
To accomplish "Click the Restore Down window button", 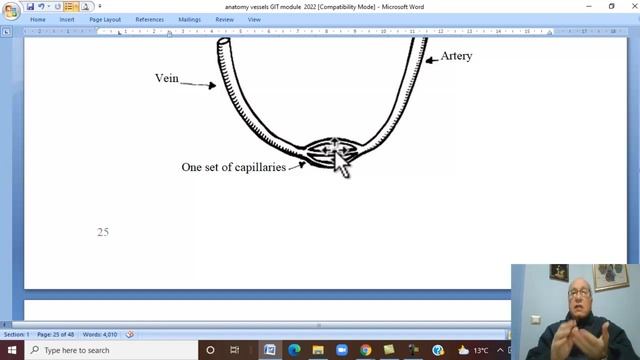I will click(x=611, y=7).
